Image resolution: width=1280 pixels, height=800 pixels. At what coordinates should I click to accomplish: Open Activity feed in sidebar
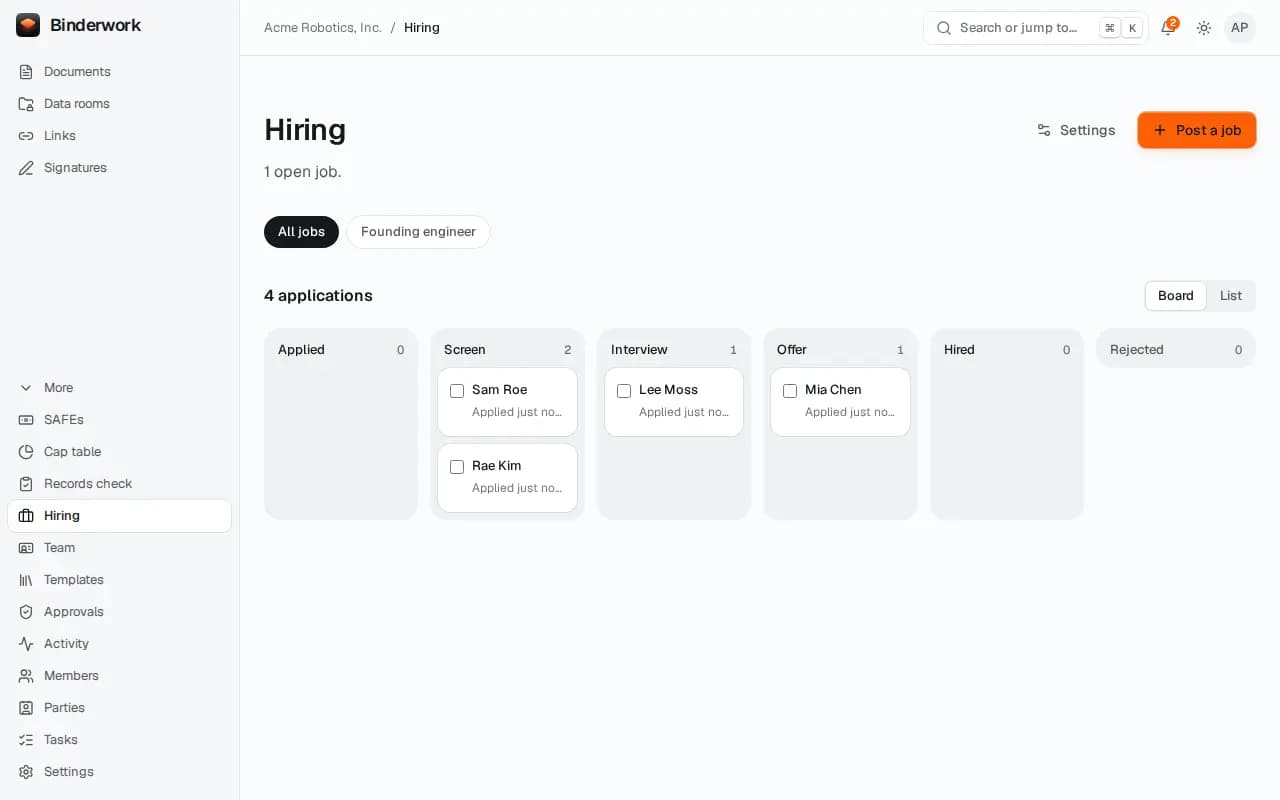point(119,644)
